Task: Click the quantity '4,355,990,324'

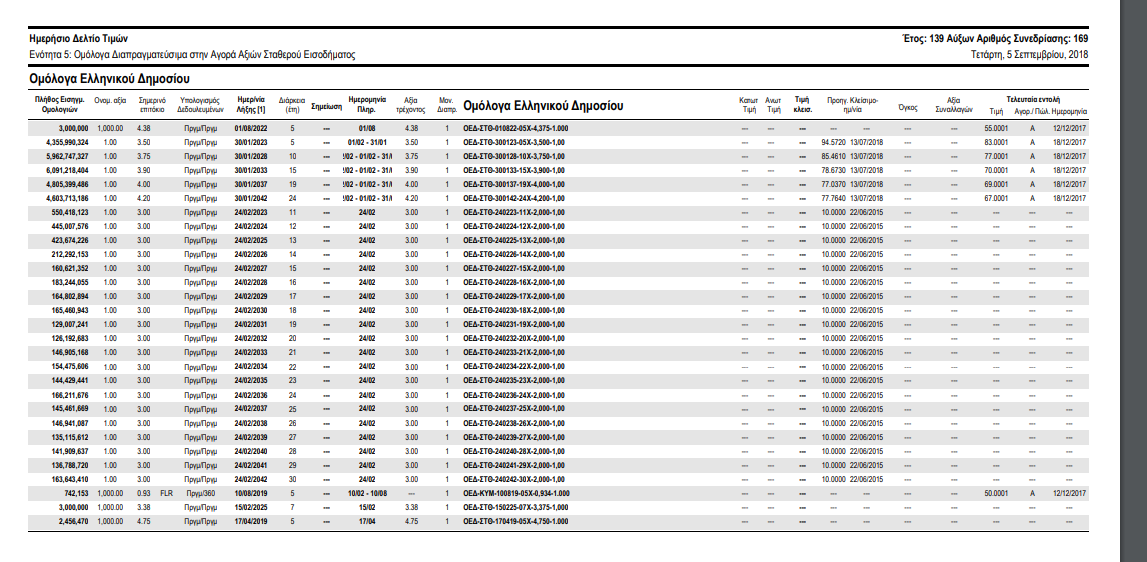Action: coord(67,142)
